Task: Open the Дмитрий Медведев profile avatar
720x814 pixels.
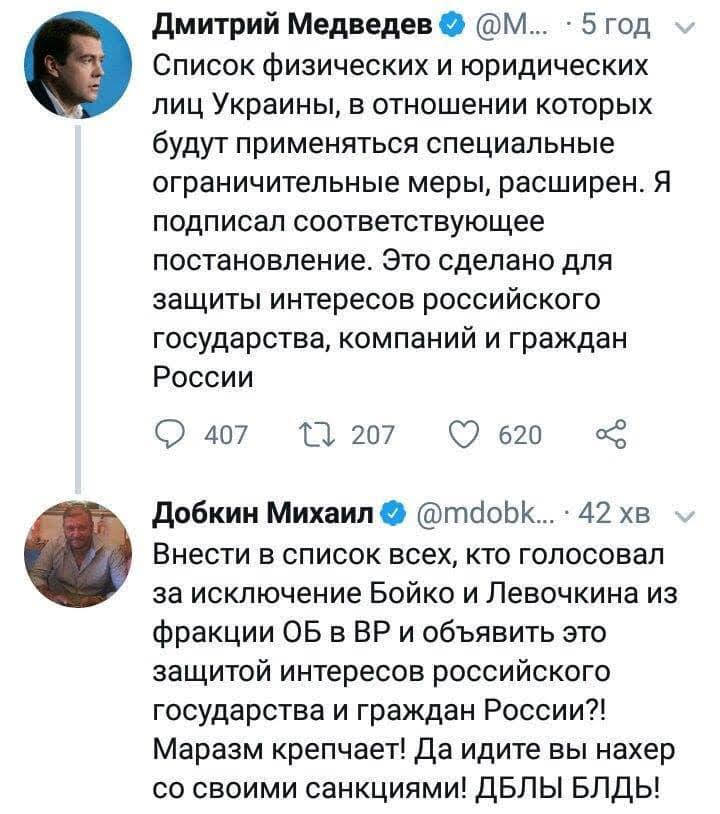Action: [77, 67]
